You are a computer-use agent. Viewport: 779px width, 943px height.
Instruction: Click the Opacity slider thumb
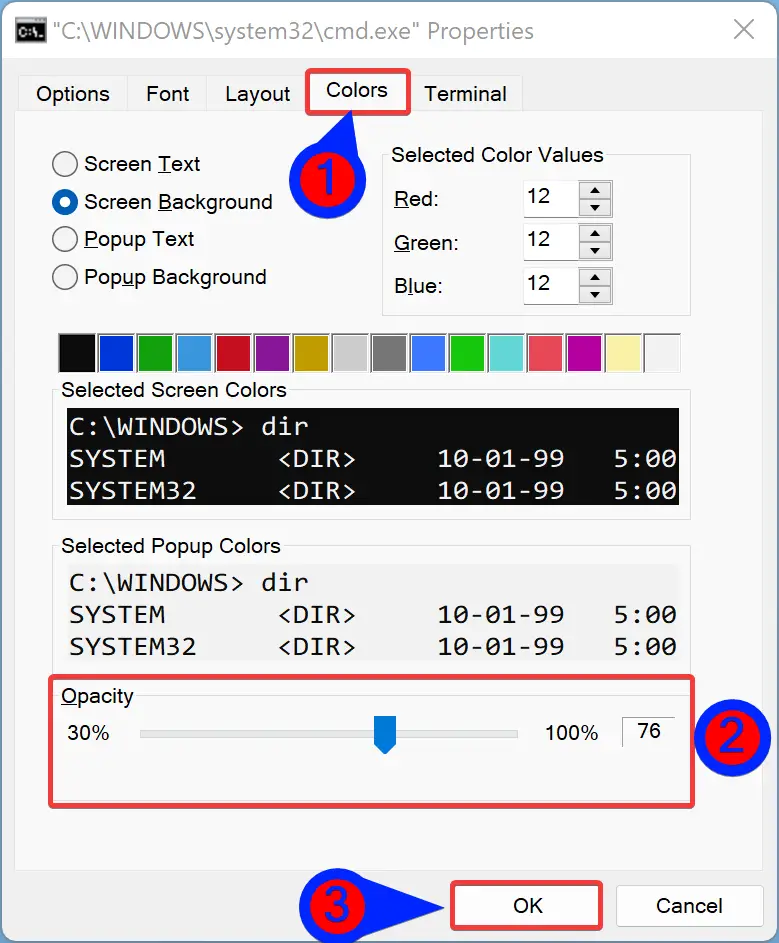click(x=385, y=734)
